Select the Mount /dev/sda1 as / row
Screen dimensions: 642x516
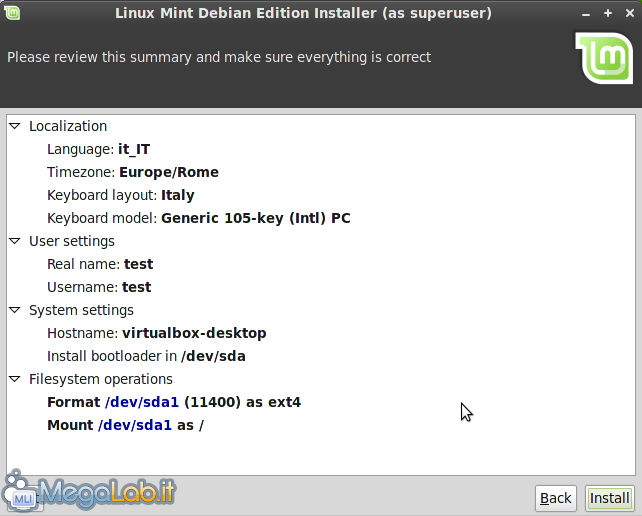click(x=125, y=425)
